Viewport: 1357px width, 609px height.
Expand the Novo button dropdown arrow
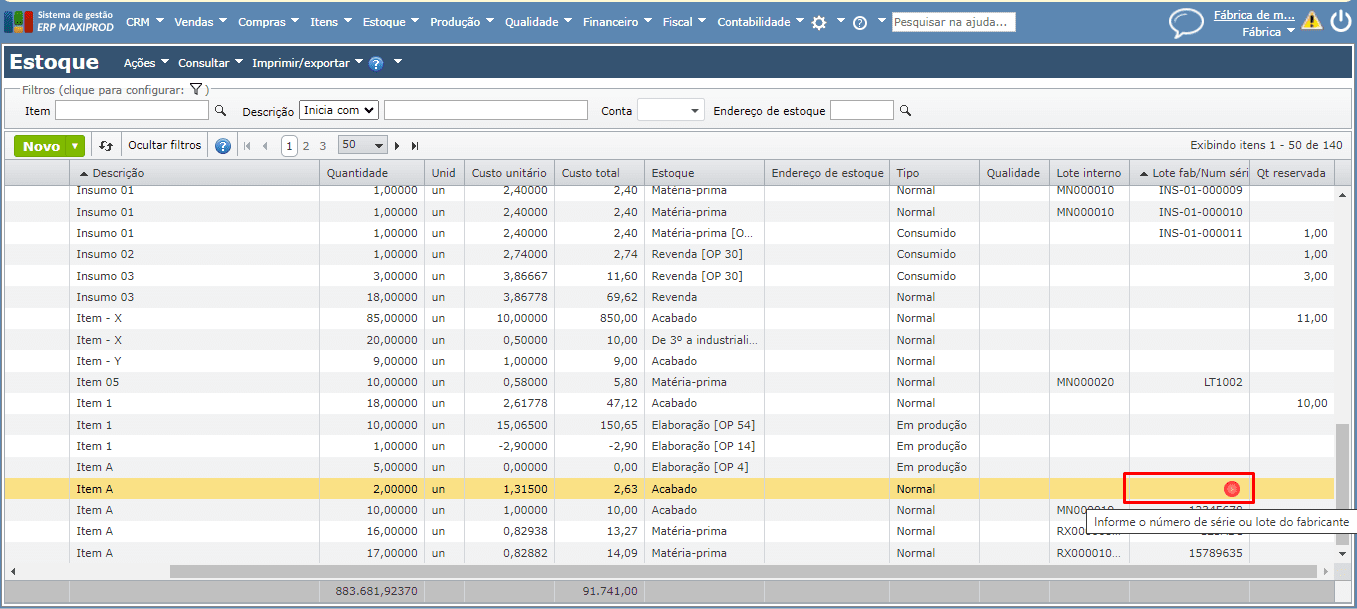click(75, 146)
